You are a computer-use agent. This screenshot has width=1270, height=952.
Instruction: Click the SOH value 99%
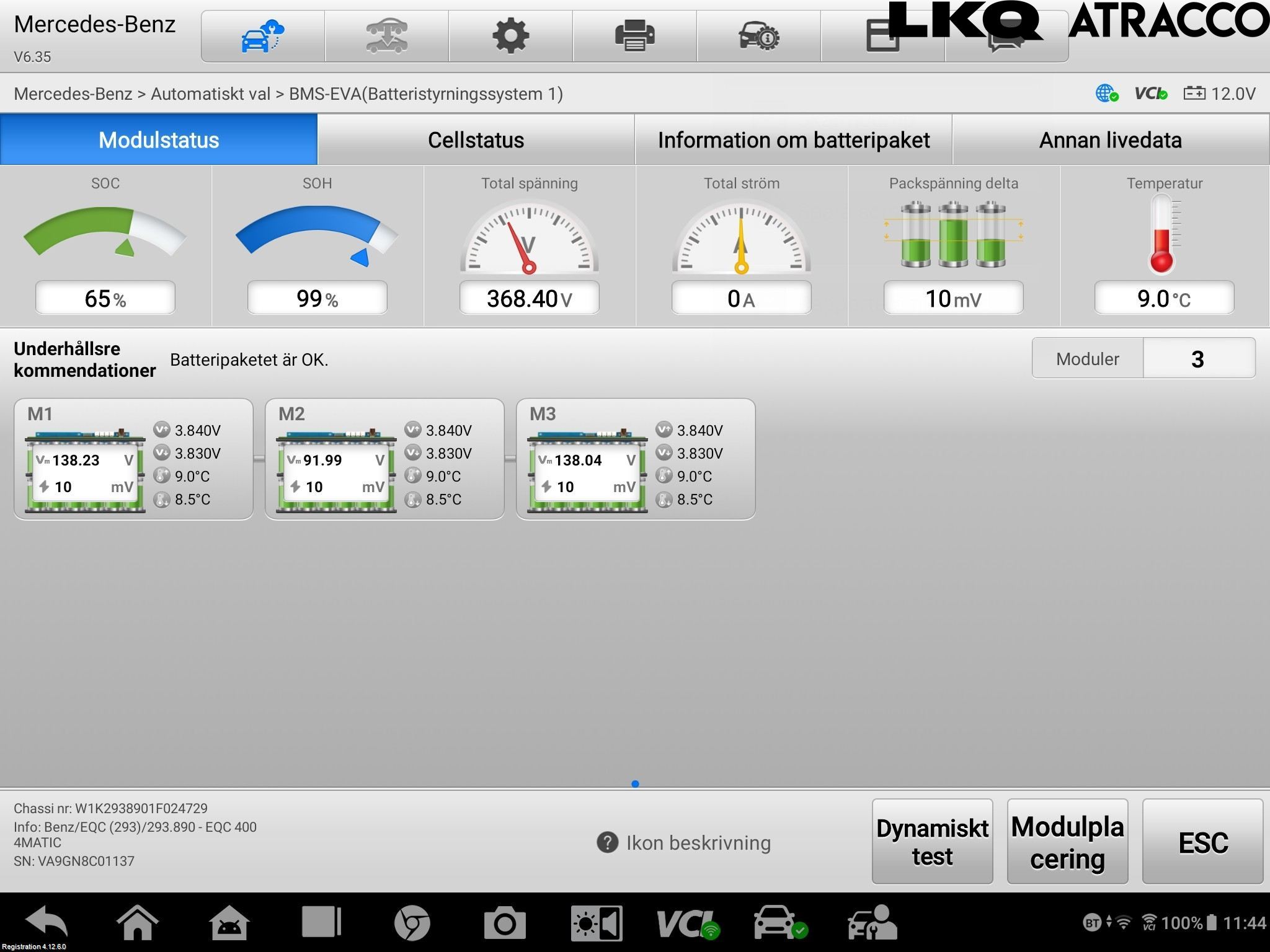(317, 298)
